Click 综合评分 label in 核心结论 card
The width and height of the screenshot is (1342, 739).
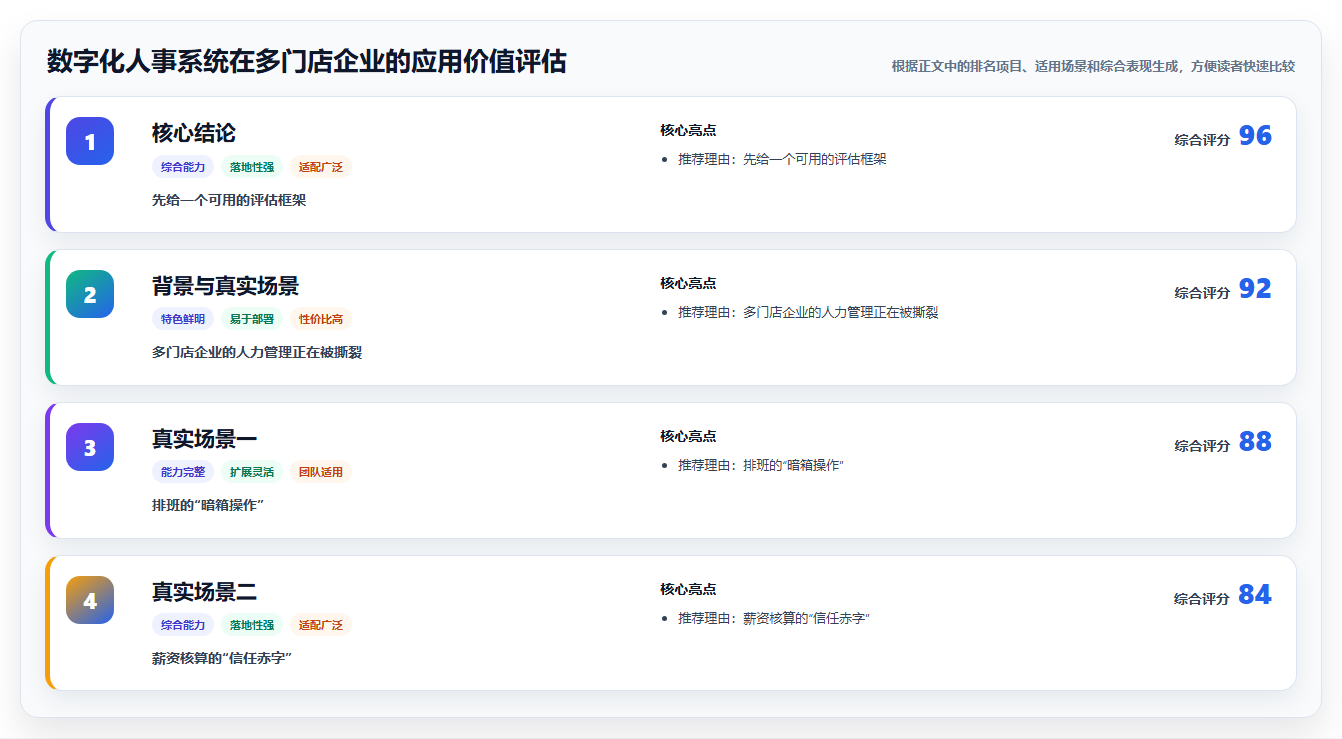point(1202,140)
